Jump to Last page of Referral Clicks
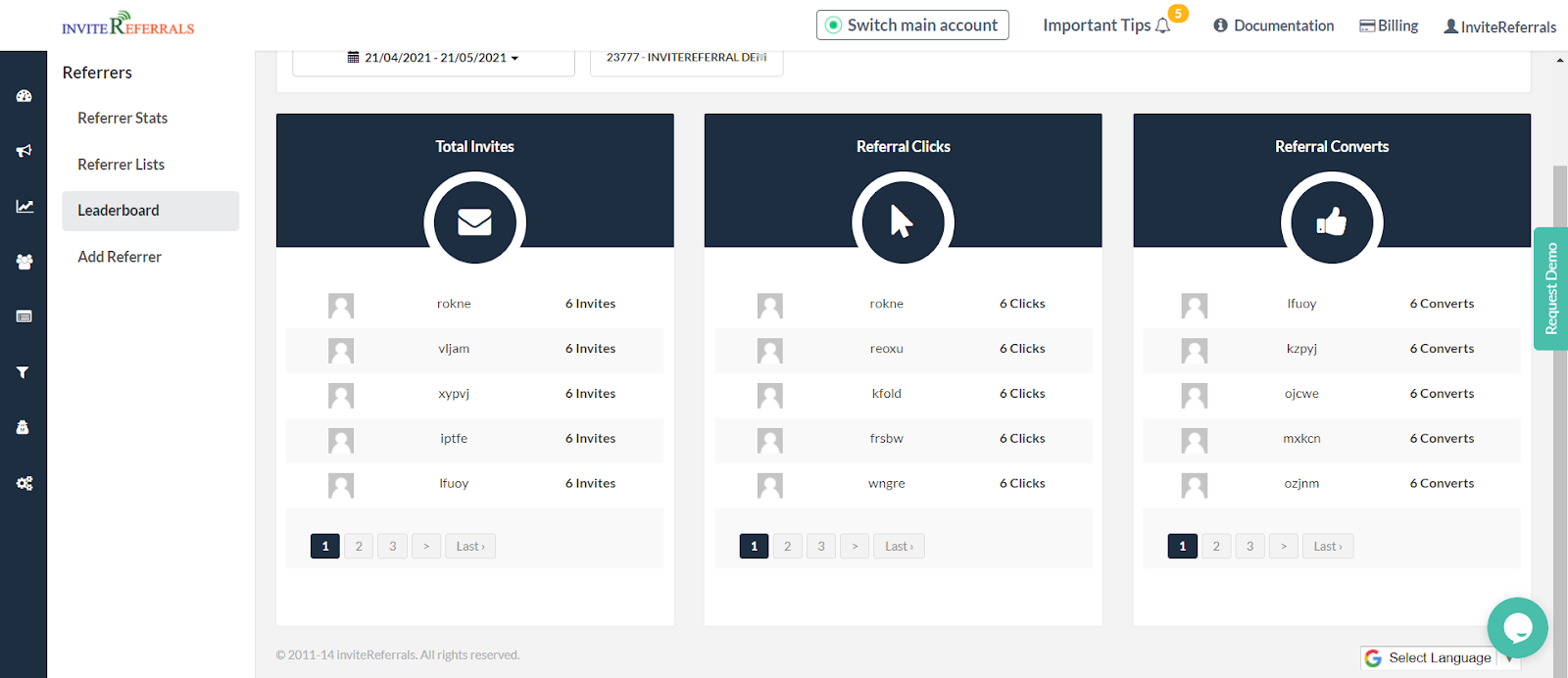This screenshot has width=1568, height=678. click(x=900, y=547)
